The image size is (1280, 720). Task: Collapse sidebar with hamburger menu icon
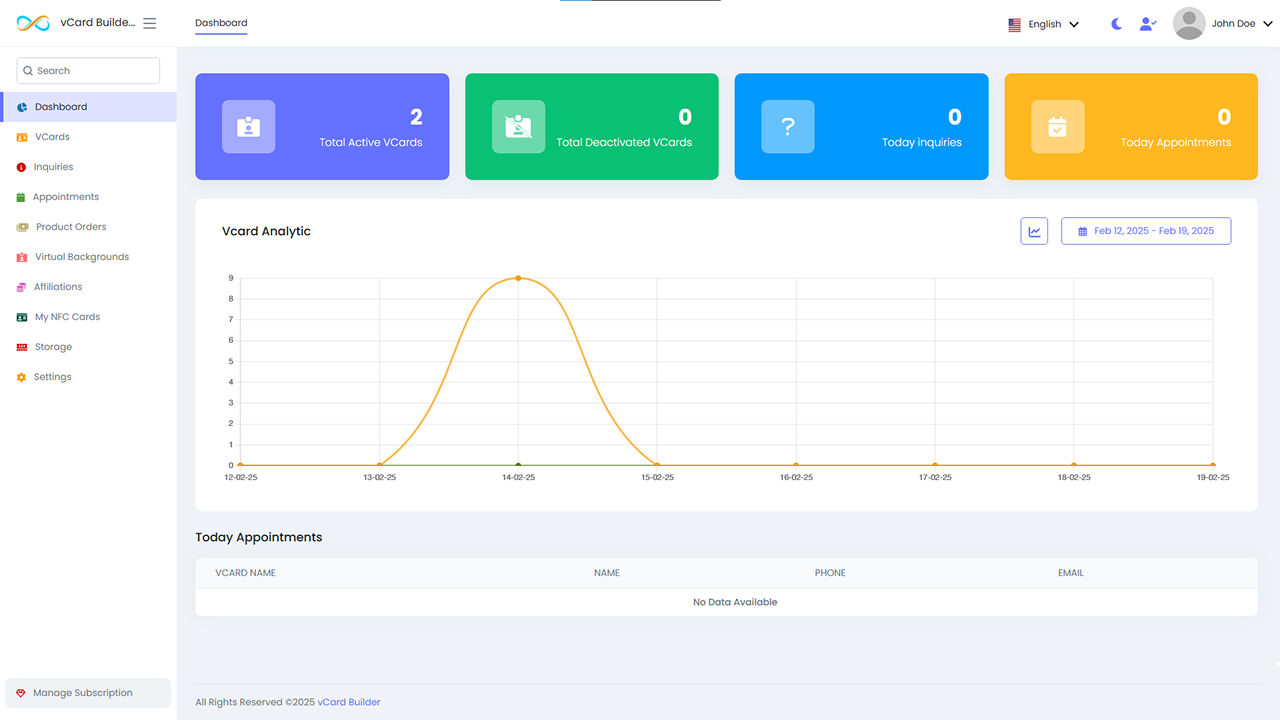coord(150,23)
